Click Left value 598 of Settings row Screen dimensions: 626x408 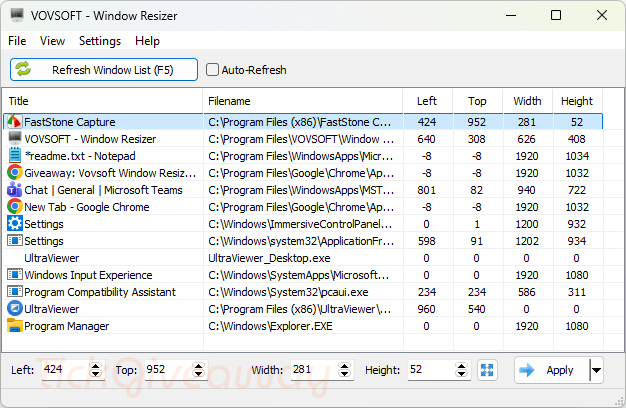coord(426,241)
